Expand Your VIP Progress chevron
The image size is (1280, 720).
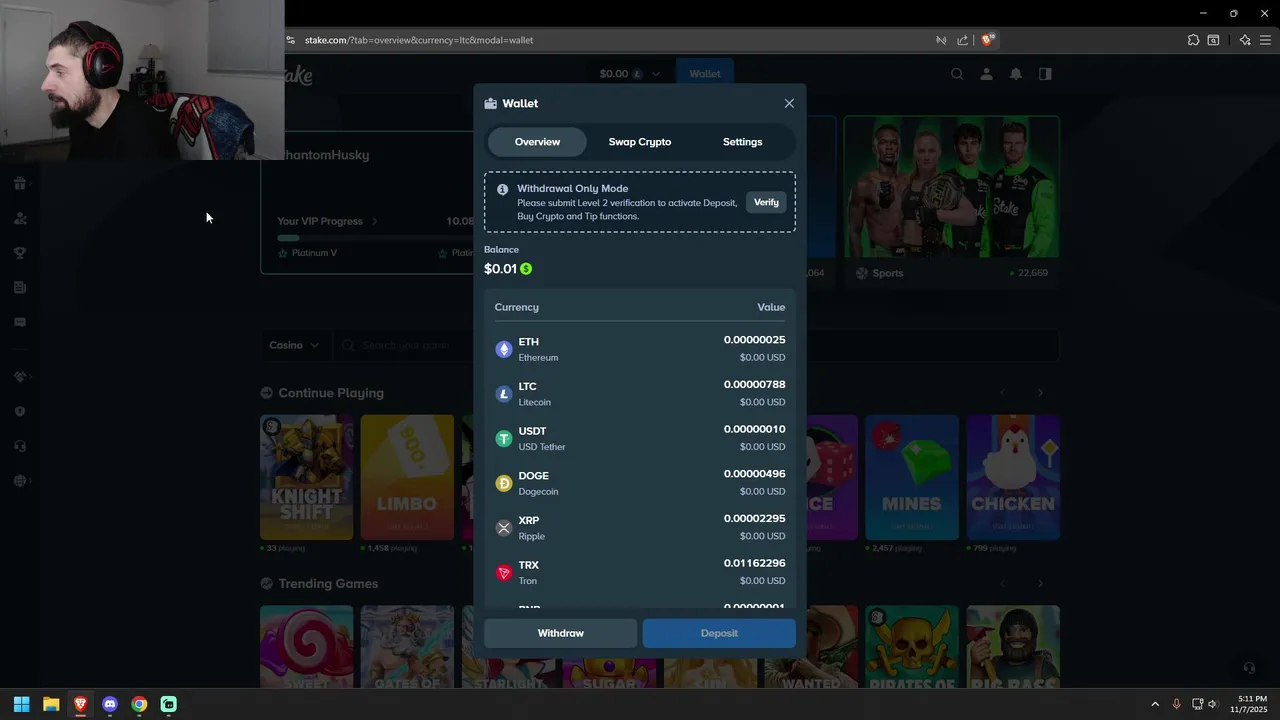pyautogui.click(x=374, y=221)
